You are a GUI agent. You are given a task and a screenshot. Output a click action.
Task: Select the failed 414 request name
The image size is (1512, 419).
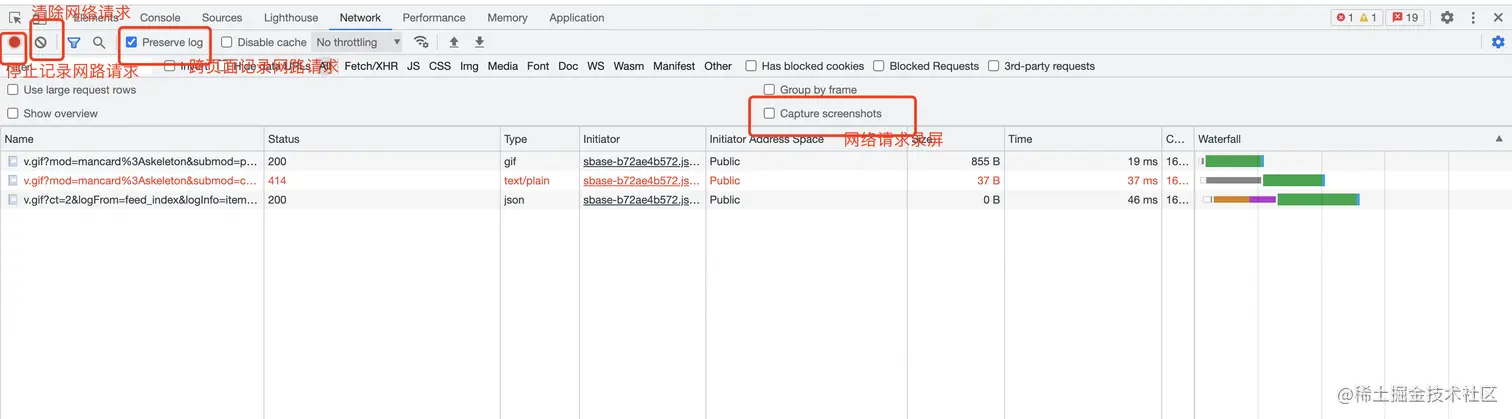(140, 181)
